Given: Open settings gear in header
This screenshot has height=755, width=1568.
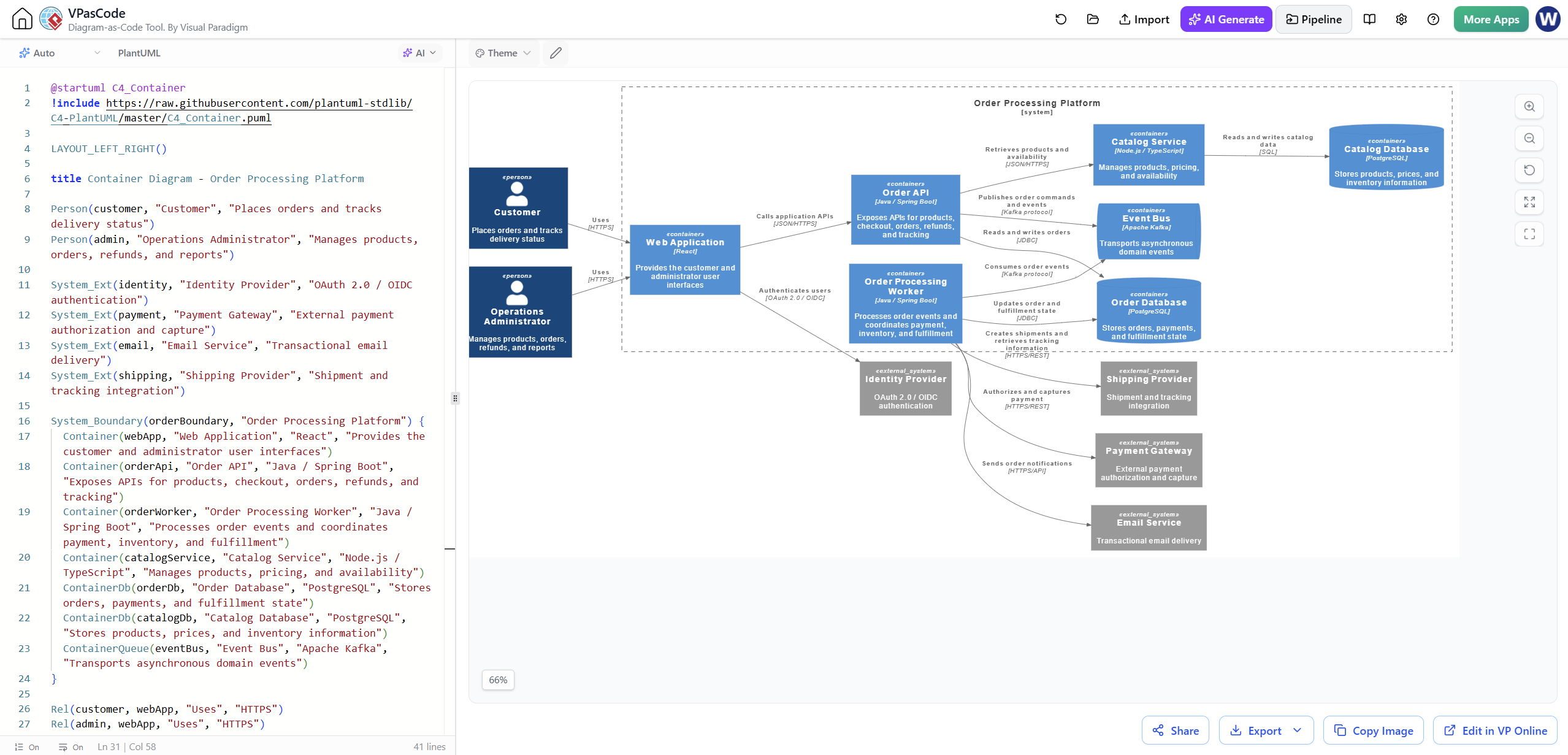Looking at the screenshot, I should (1401, 20).
